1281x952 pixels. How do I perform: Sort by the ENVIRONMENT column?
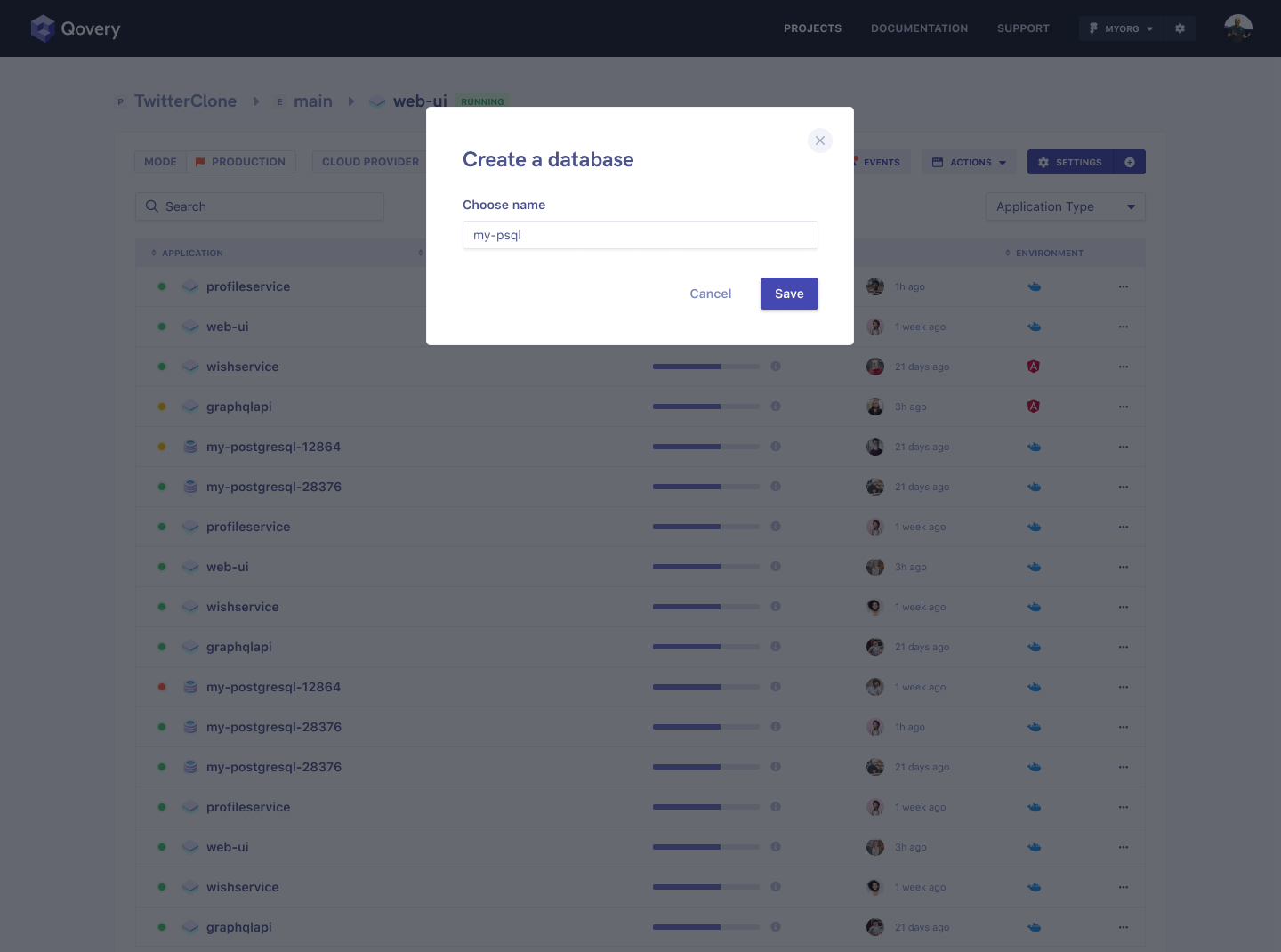point(1044,254)
